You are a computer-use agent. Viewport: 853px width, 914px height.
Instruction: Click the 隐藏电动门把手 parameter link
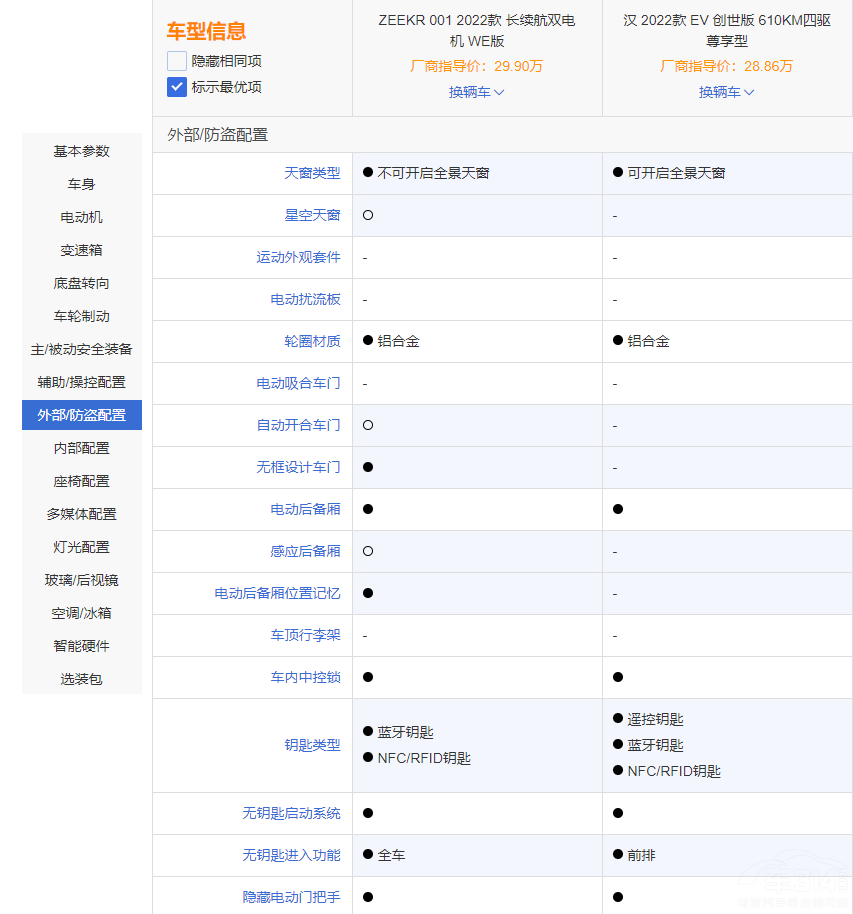294,898
